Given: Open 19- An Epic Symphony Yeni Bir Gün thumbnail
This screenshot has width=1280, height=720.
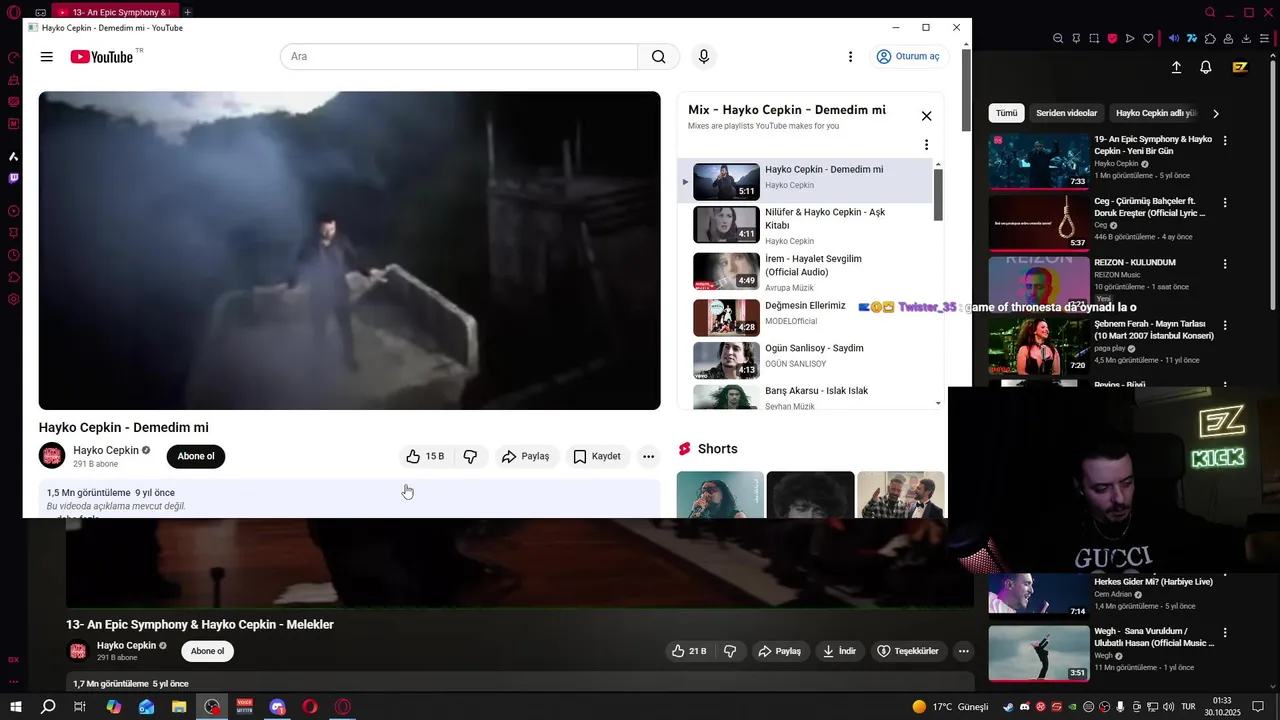Looking at the screenshot, I should click(1039, 161).
